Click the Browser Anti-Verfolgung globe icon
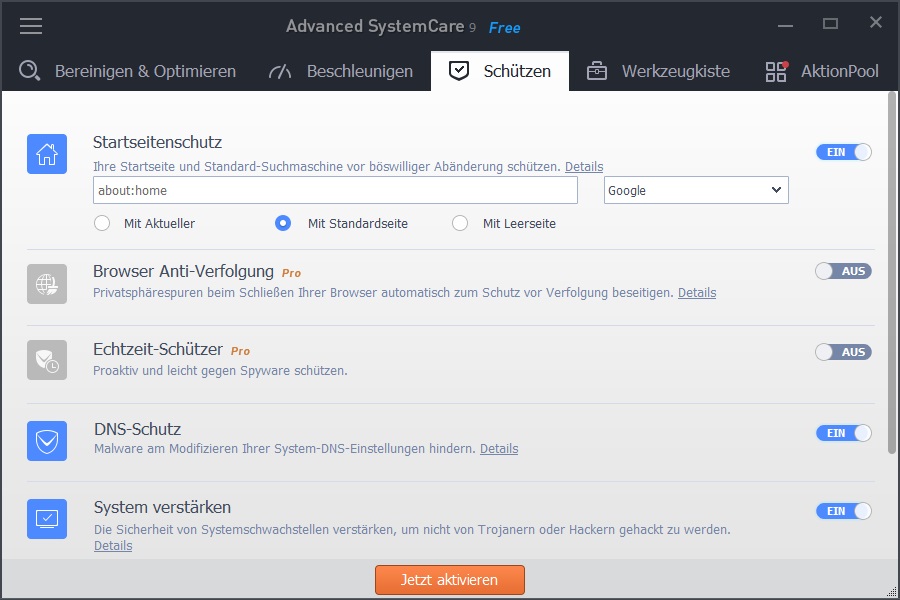Screen dimensions: 900x600 tap(47, 284)
